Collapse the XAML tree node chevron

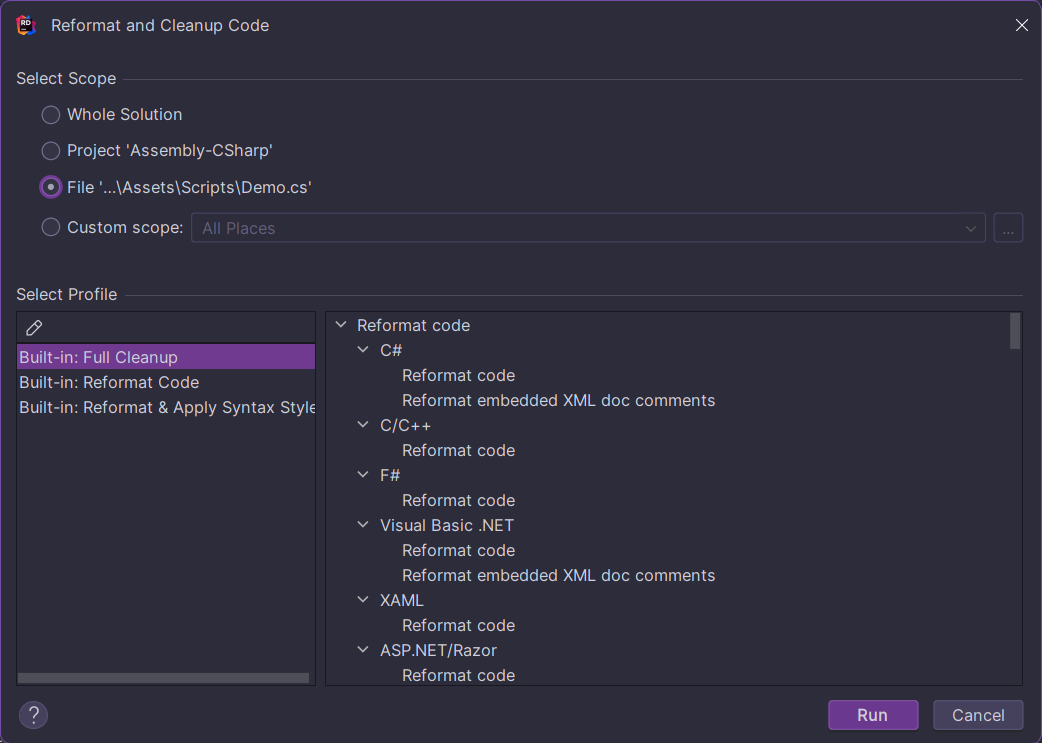(363, 599)
